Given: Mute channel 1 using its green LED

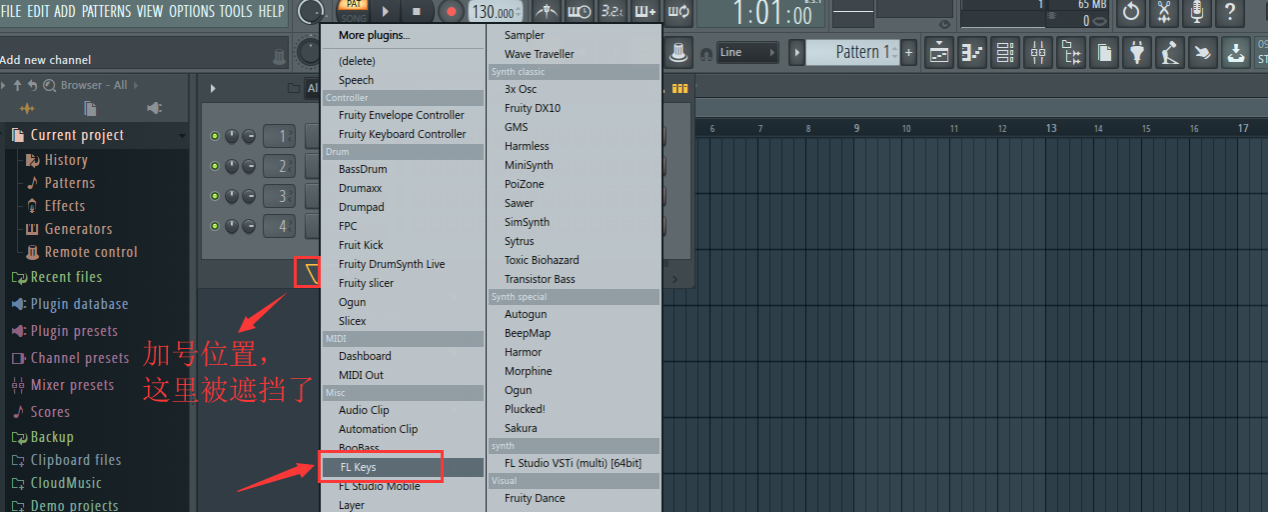Looking at the screenshot, I should click(214, 137).
